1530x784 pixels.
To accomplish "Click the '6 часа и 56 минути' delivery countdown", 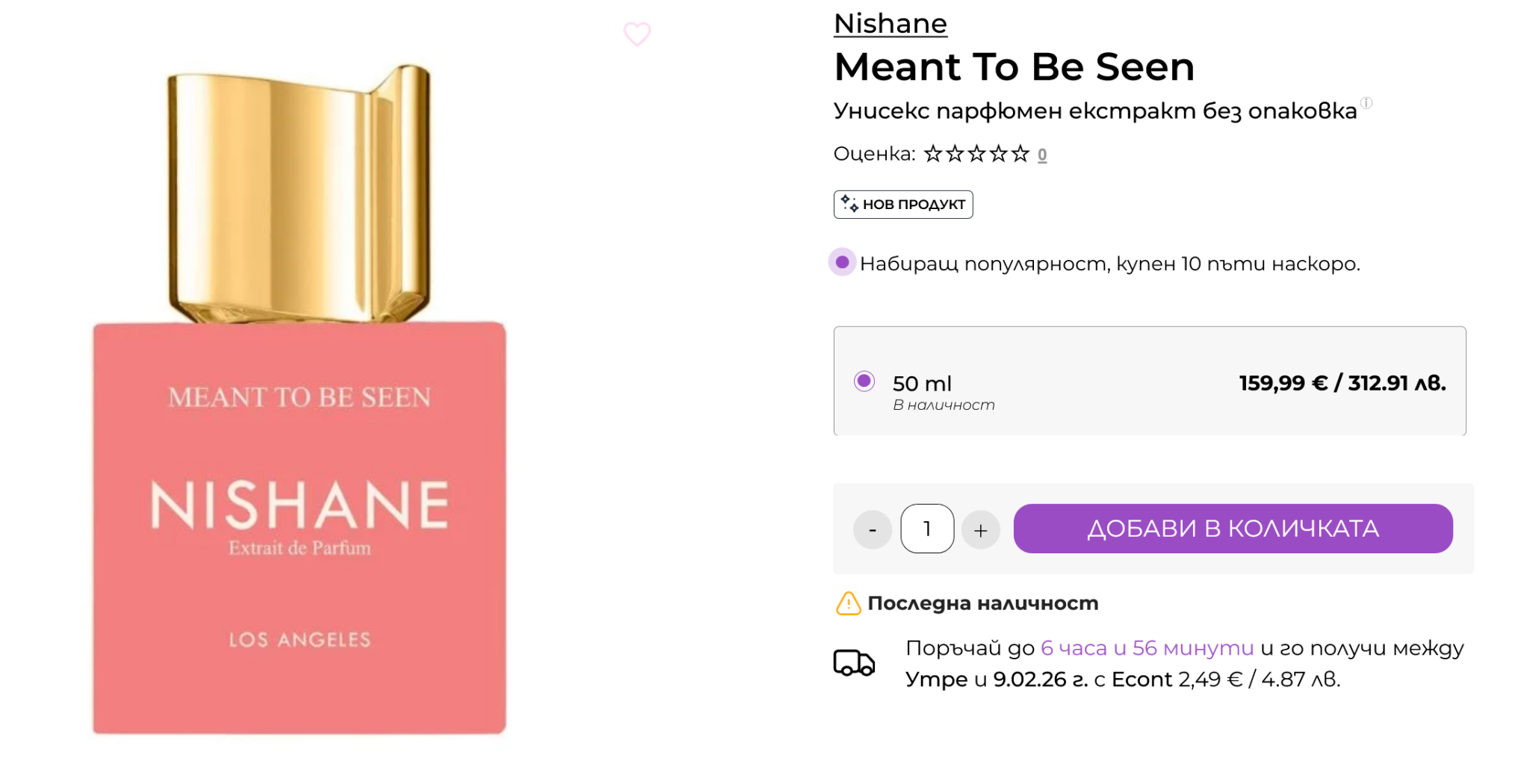I will pos(1147,648).
